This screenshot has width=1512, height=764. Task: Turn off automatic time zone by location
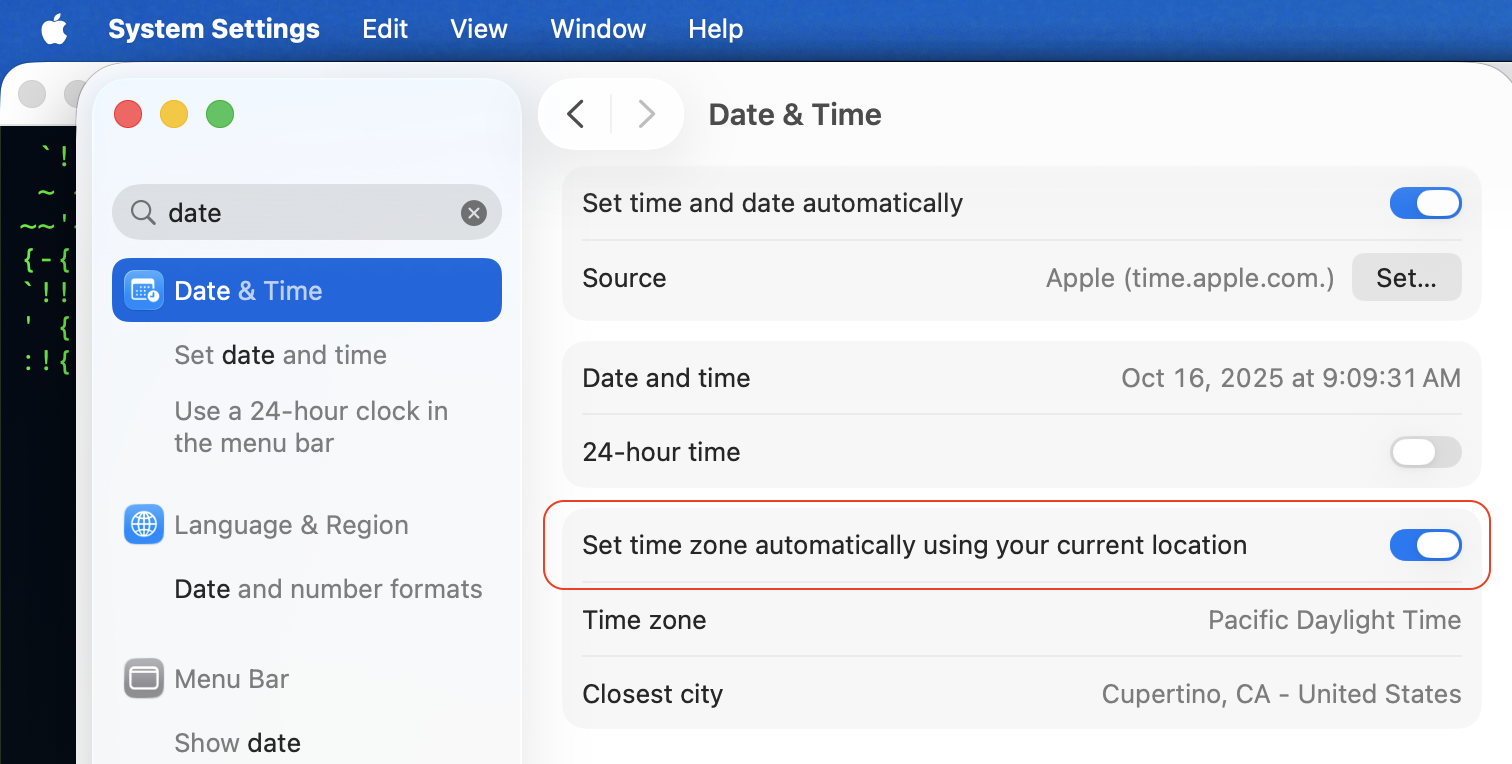(1425, 545)
